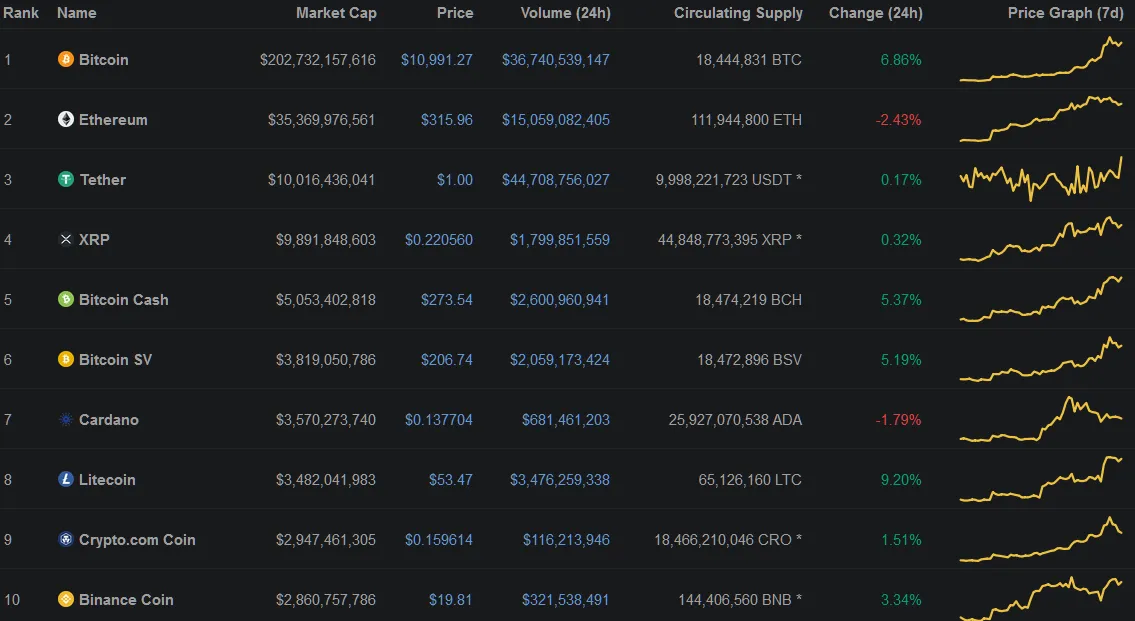Screen dimensions: 1135x621
Task: Click Cardano change -1.79%
Action: [x=898, y=421]
